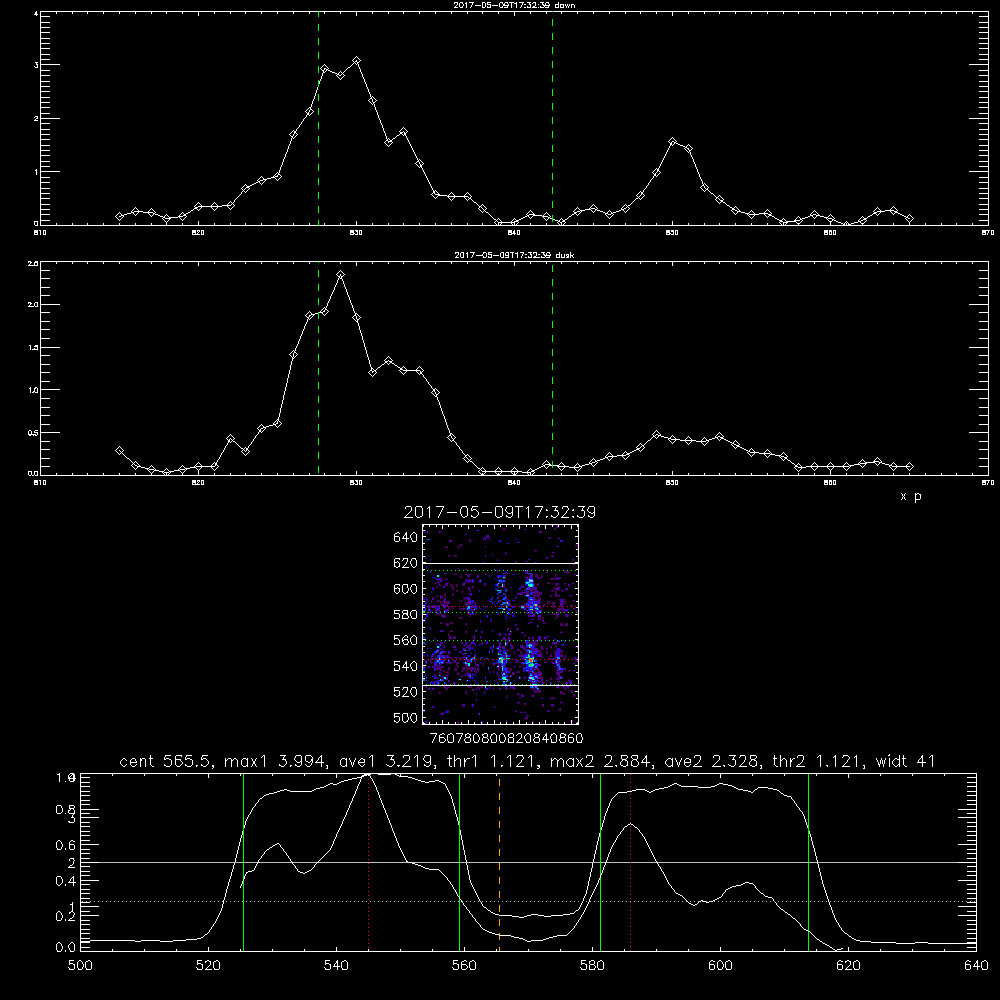Click the 640 tick label on the profile plot x-axis
This screenshot has width=1000, height=1000.
(976, 966)
